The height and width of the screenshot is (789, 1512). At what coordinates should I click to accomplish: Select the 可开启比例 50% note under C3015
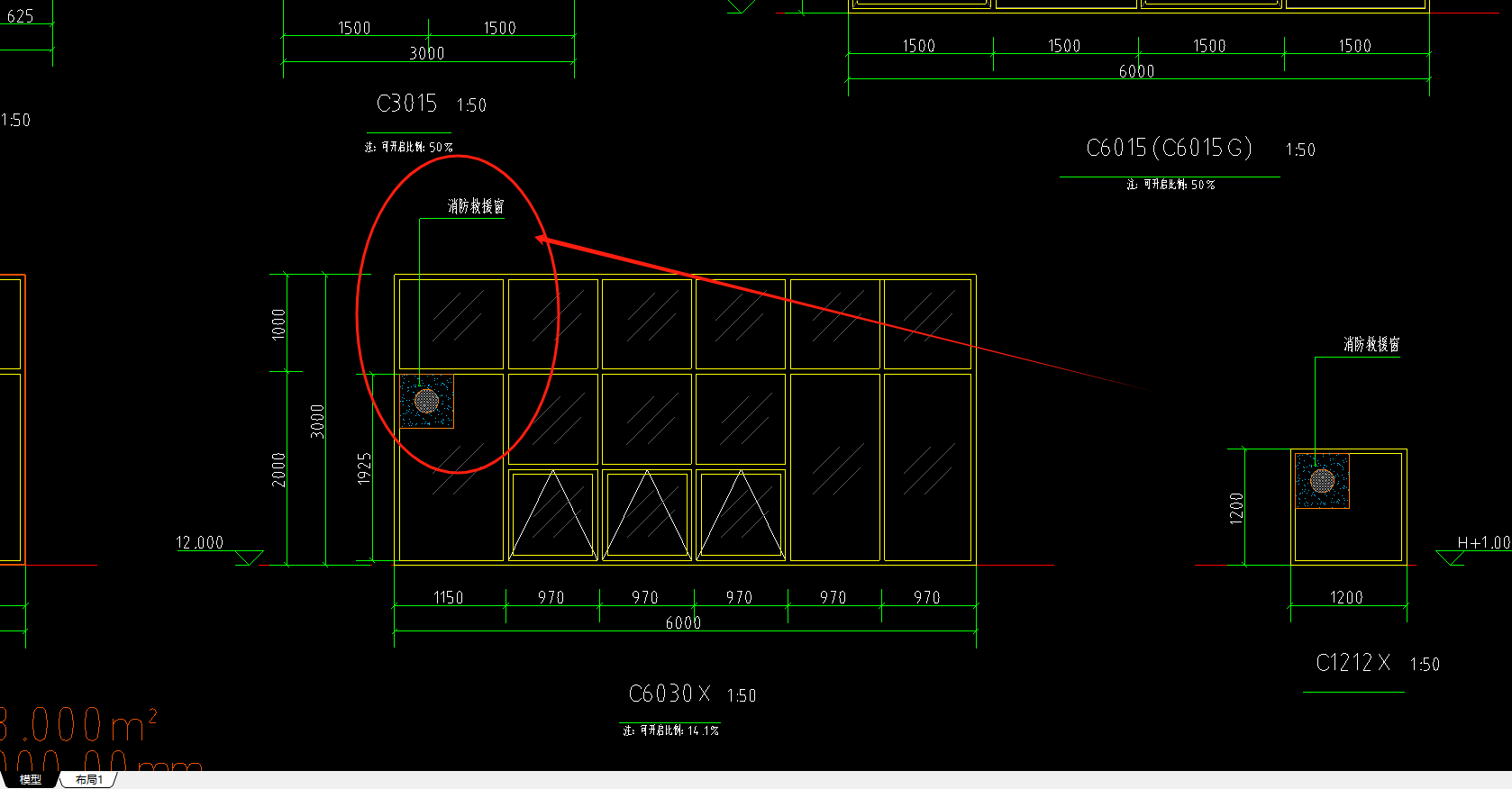(408, 147)
